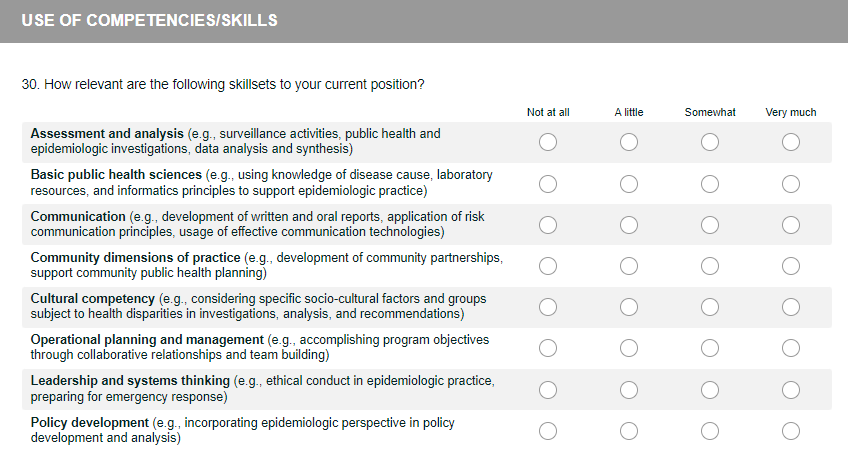Pick 'Very much' for Leadership and systems thinking
This screenshot has width=848, height=462.
[791, 389]
